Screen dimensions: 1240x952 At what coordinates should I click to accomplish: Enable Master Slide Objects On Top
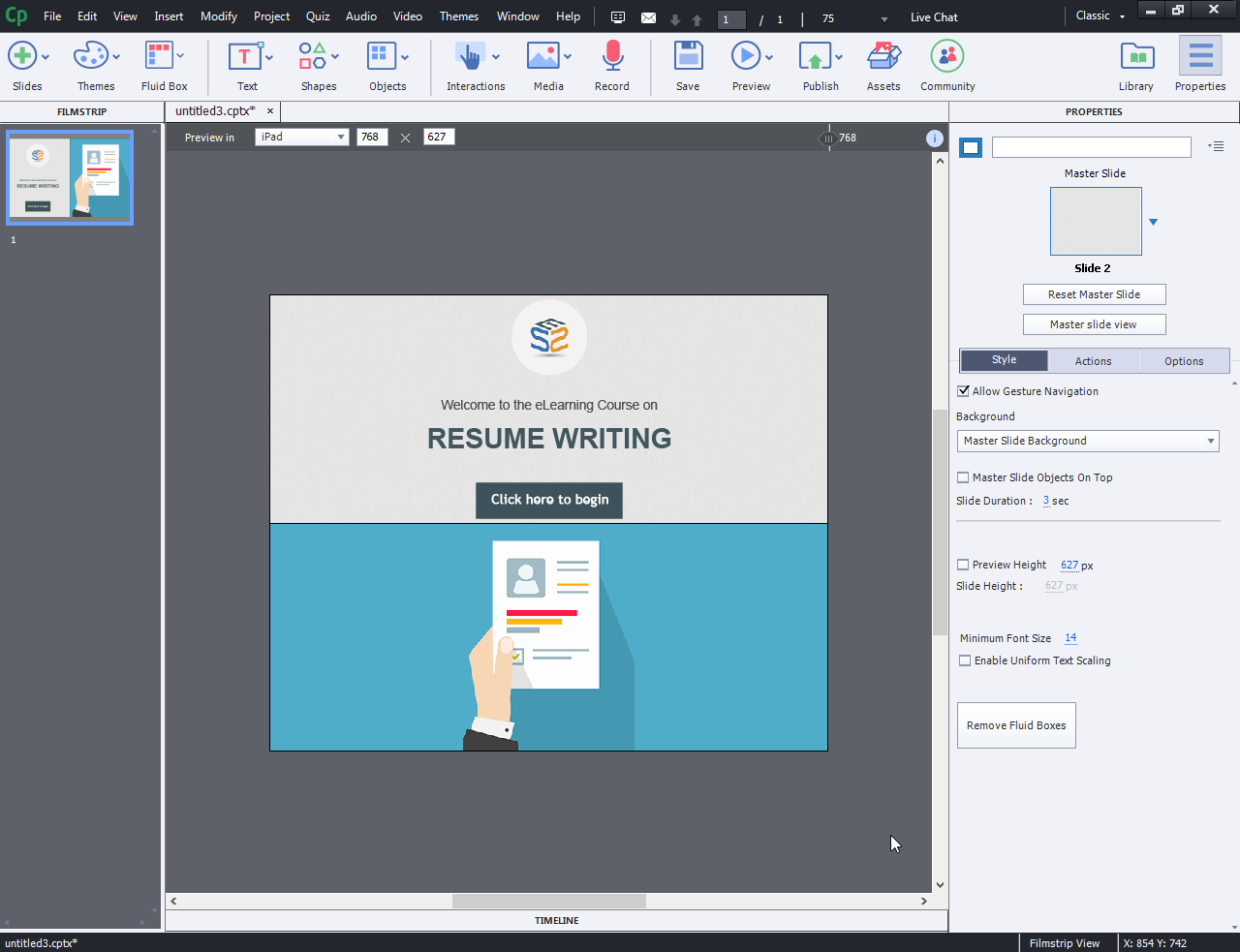tap(963, 477)
